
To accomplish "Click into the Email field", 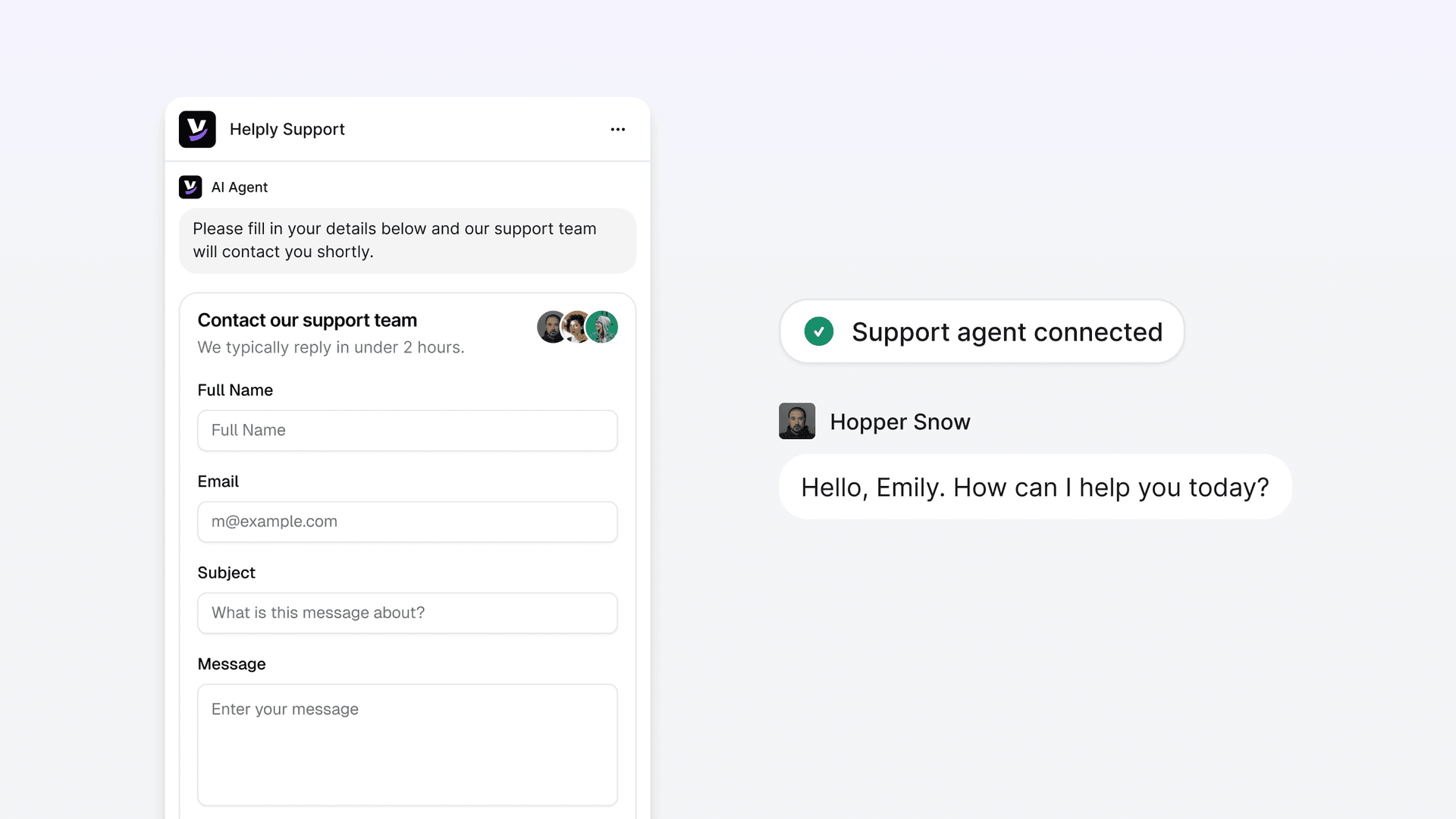I will point(407,522).
